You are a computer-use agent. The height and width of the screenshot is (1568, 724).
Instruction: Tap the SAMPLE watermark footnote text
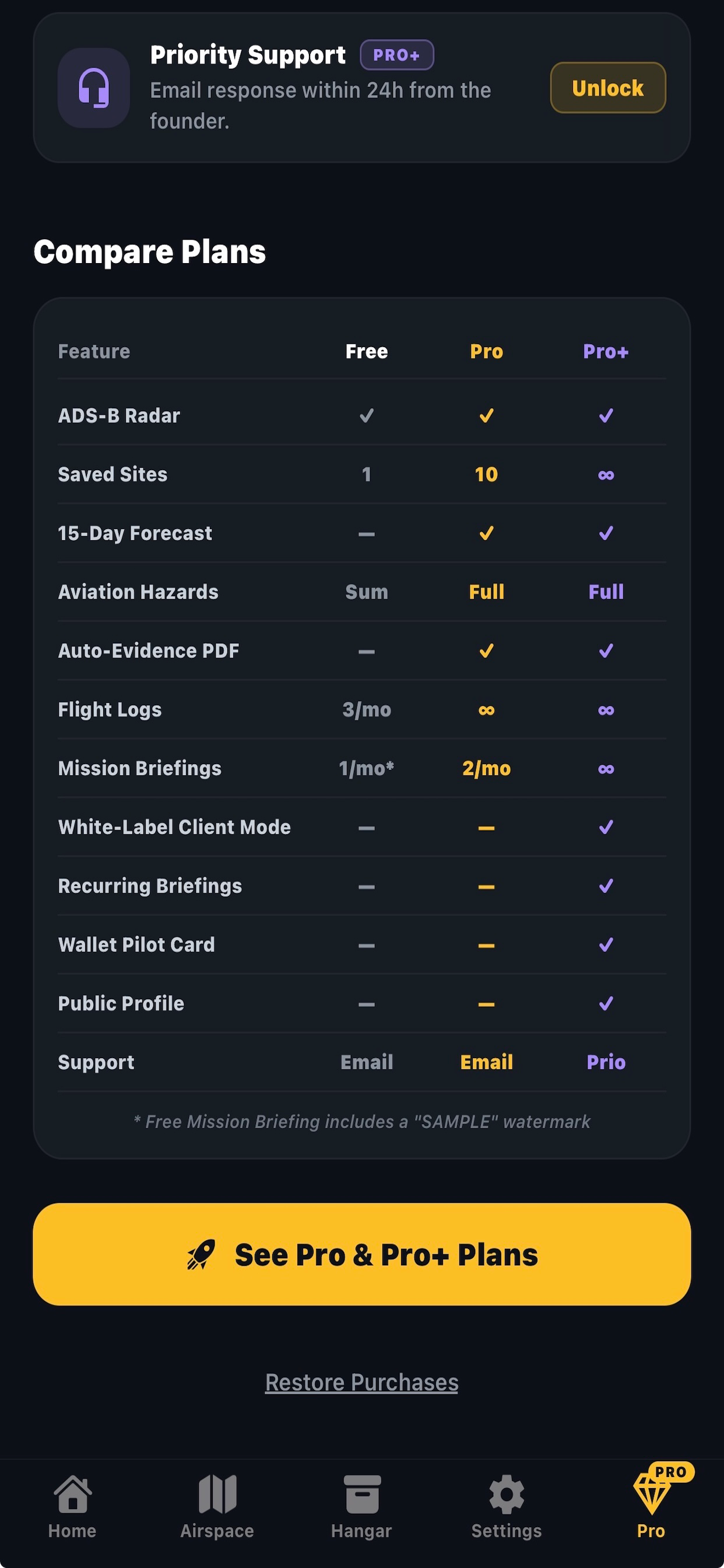click(x=362, y=1121)
